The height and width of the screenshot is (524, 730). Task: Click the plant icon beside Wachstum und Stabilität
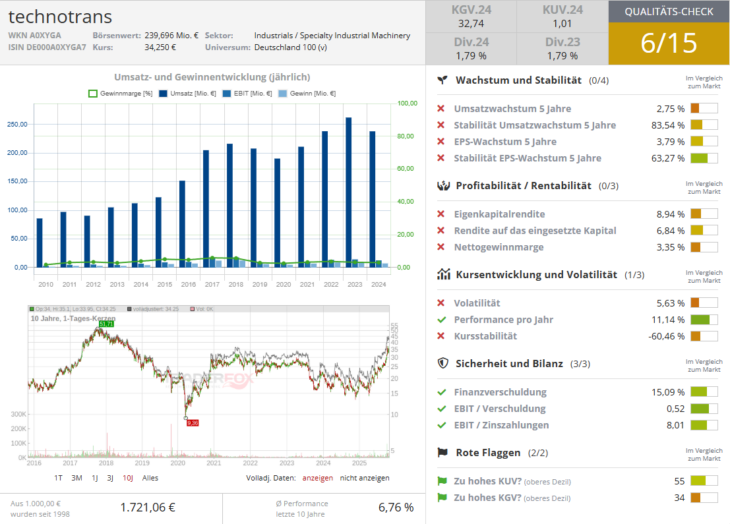pyautogui.click(x=442, y=80)
